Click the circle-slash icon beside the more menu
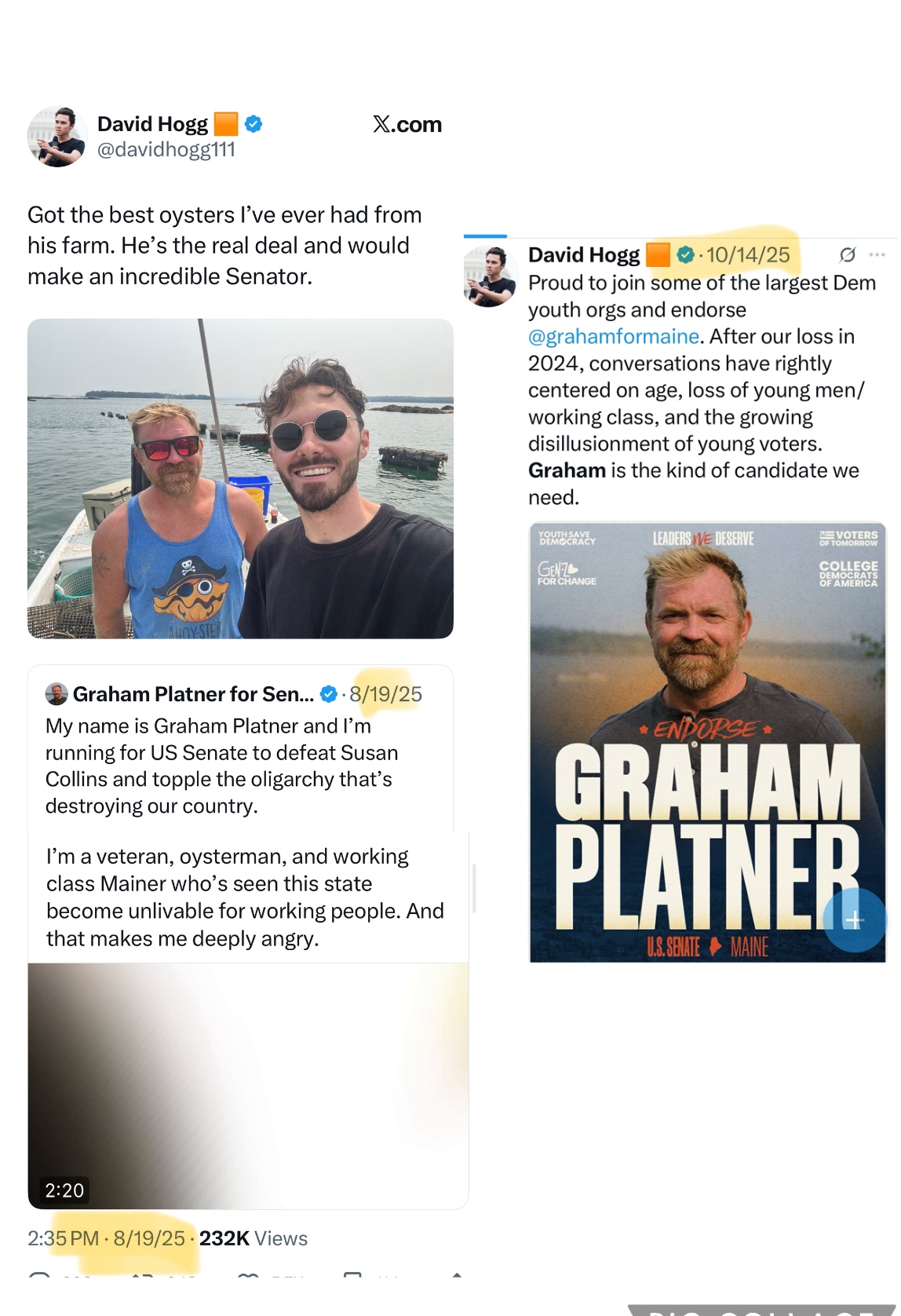This screenshot has width=901, height=1316. (847, 254)
